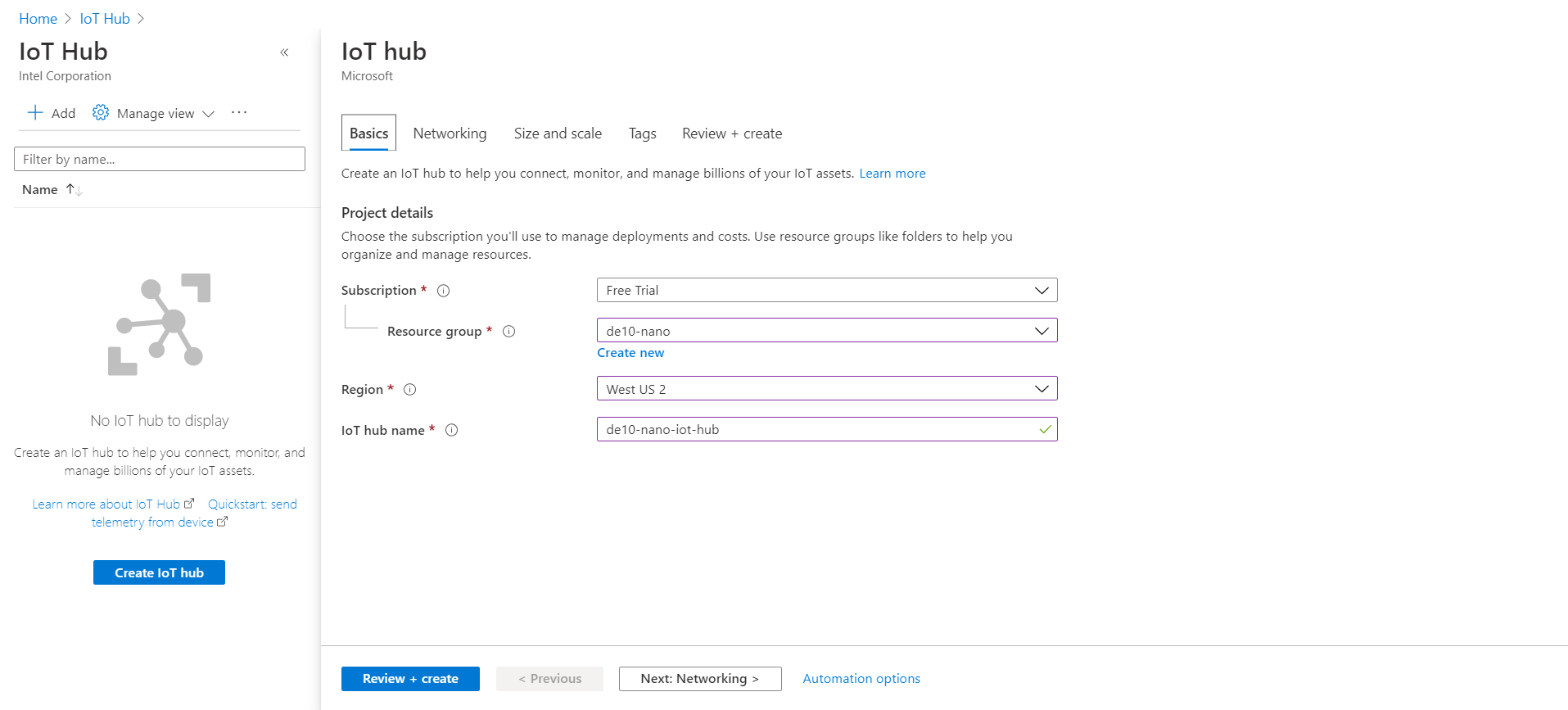Click the Manage view gear icon
This screenshot has height=710, width=1568.
point(101,113)
